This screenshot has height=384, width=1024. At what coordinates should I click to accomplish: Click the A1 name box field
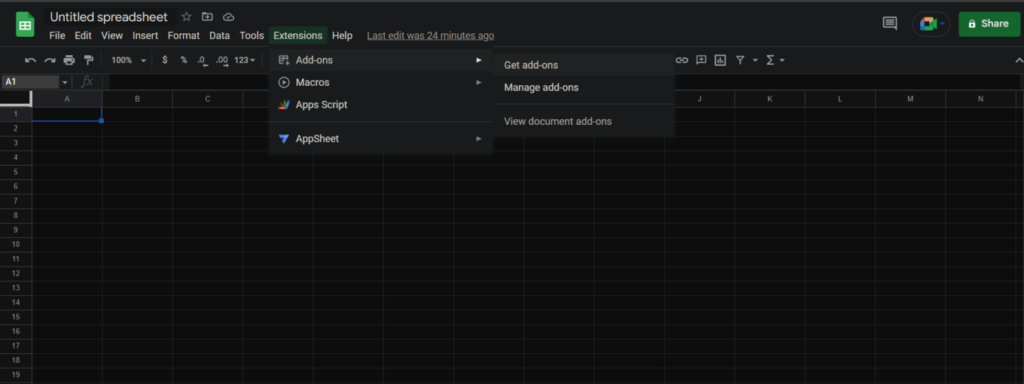(31, 82)
